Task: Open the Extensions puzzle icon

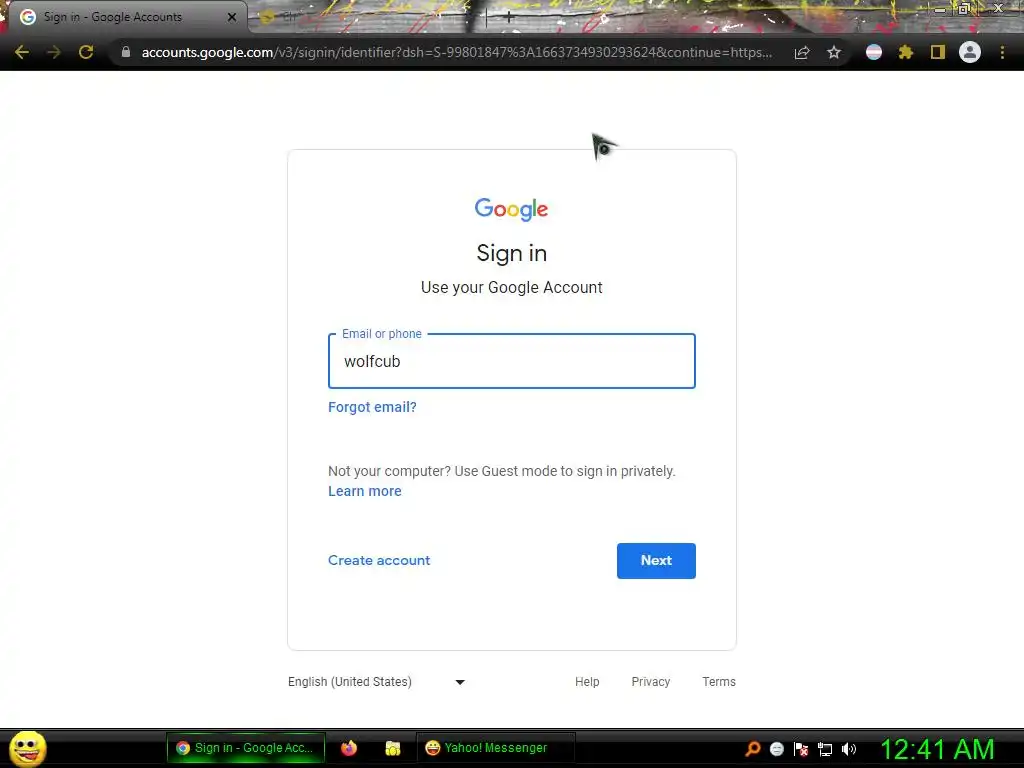Action: coord(906,52)
